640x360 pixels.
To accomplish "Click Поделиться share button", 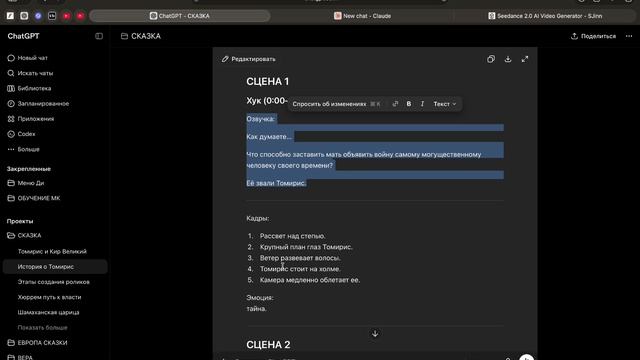I will (x=593, y=36).
